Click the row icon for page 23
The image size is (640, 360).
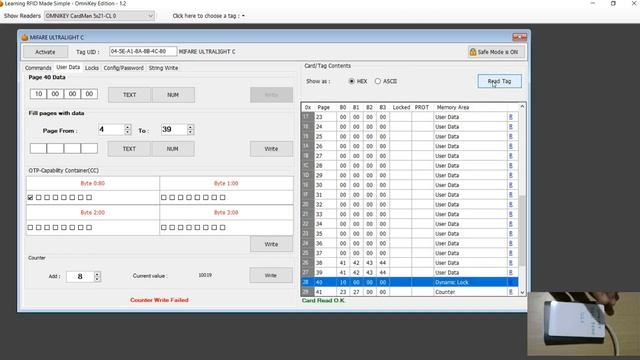pyautogui.click(x=511, y=117)
